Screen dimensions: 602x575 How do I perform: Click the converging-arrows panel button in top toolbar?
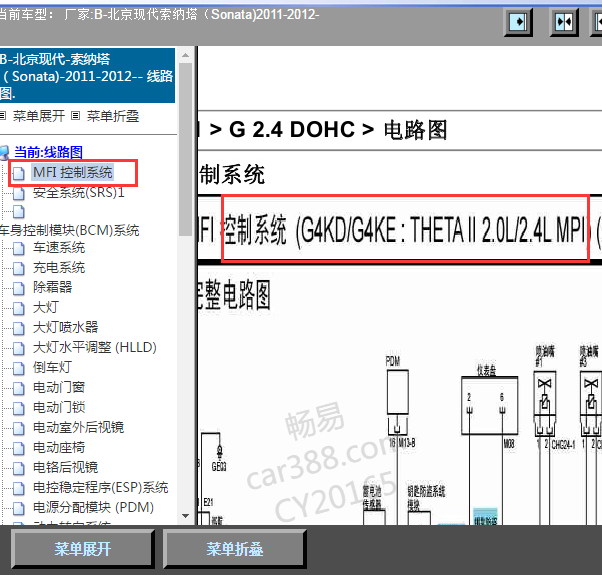click(x=564, y=22)
